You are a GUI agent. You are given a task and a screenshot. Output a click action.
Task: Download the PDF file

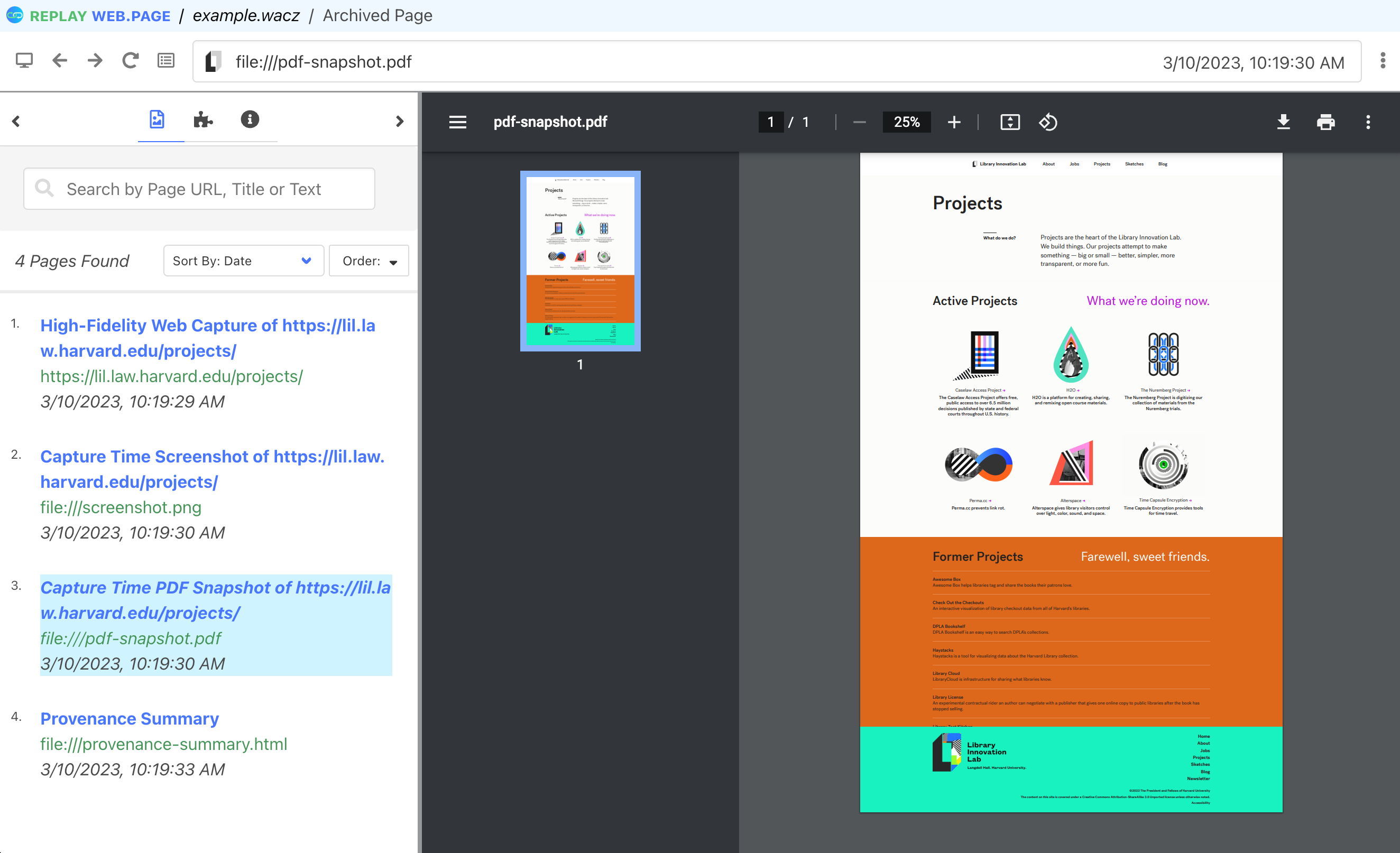pos(1283,122)
